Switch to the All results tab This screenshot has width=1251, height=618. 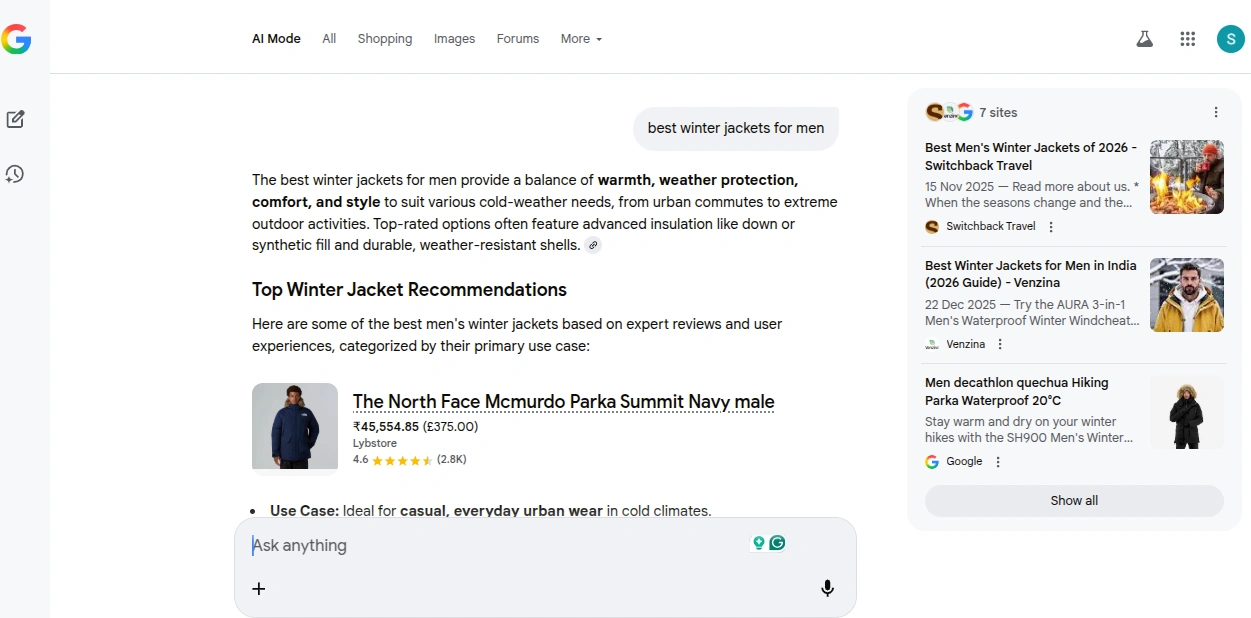tap(329, 39)
